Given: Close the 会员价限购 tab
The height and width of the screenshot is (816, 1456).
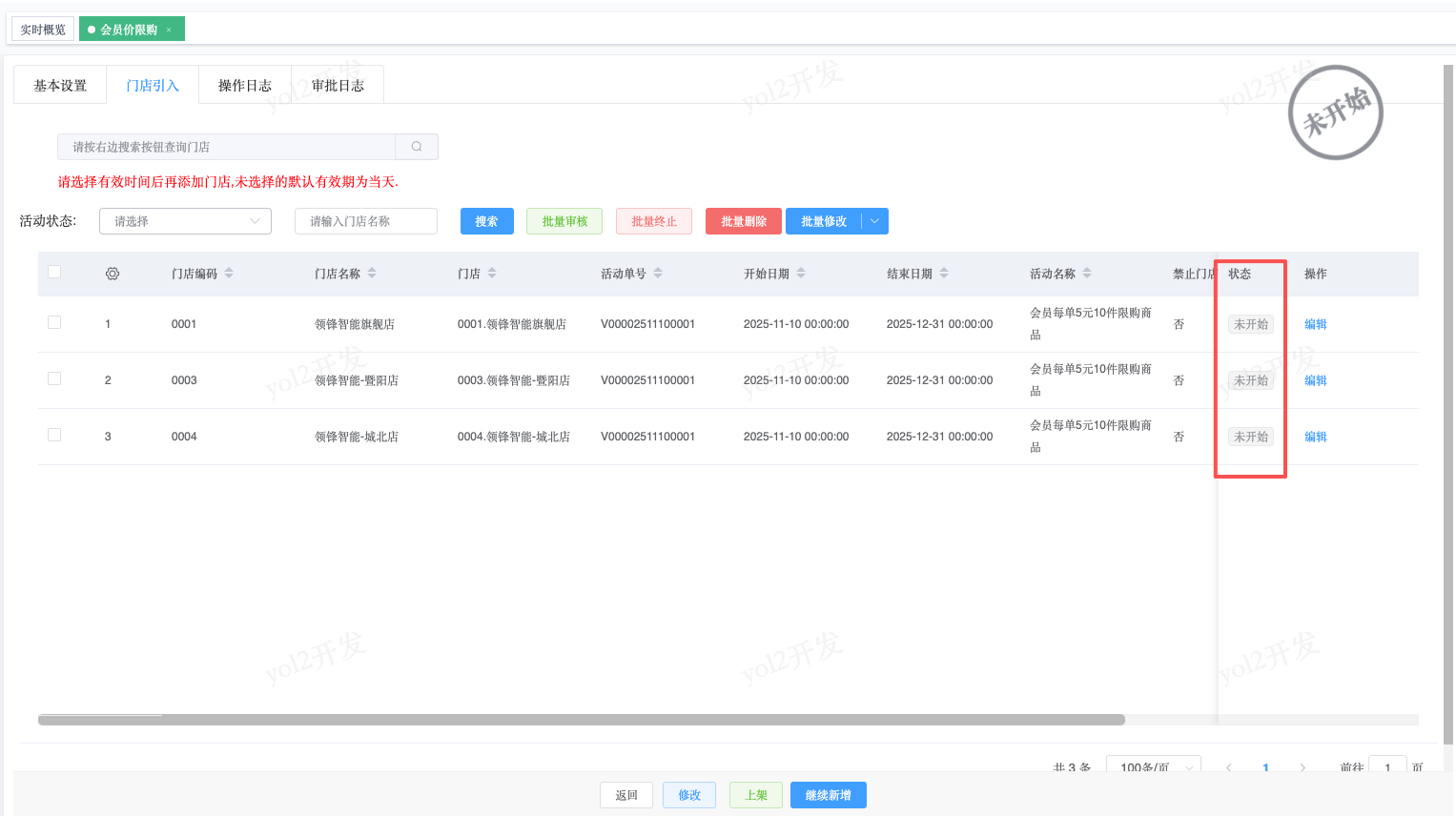Looking at the screenshot, I should click(169, 31).
